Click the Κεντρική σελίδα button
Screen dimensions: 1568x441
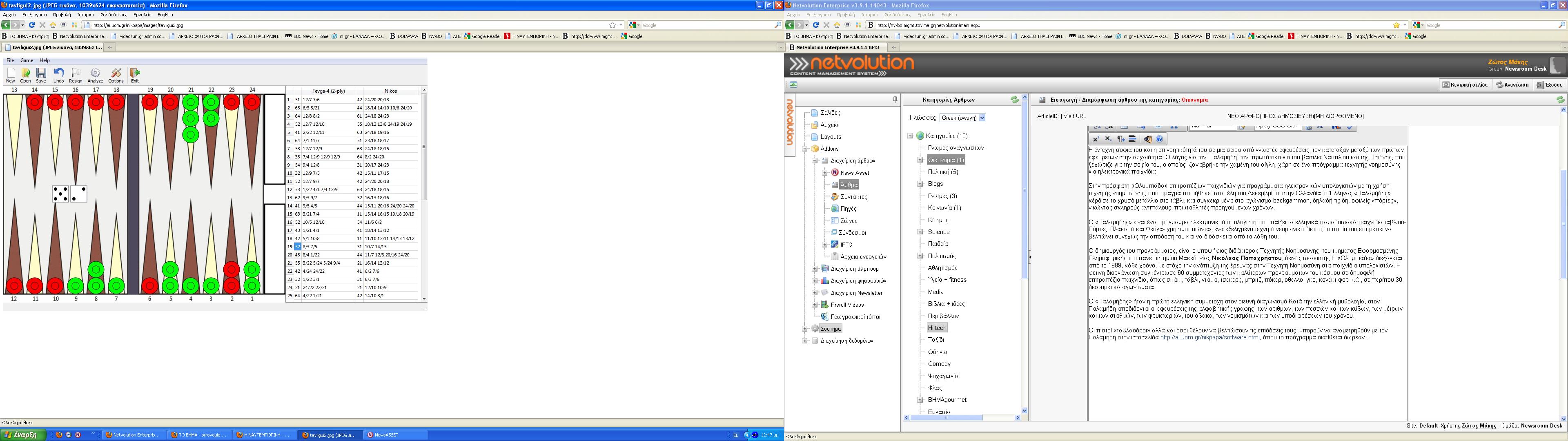coord(1465,85)
